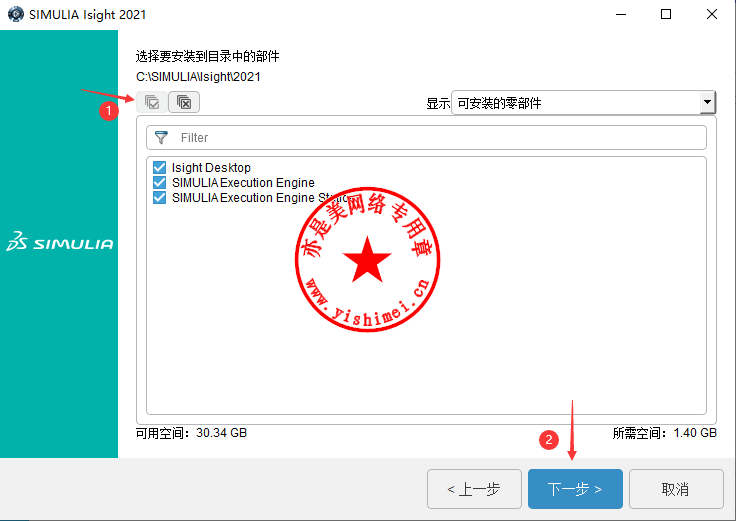Click the install path C:\SIMULIA\Isight\2021
The width and height of the screenshot is (736, 521).
pos(198,77)
